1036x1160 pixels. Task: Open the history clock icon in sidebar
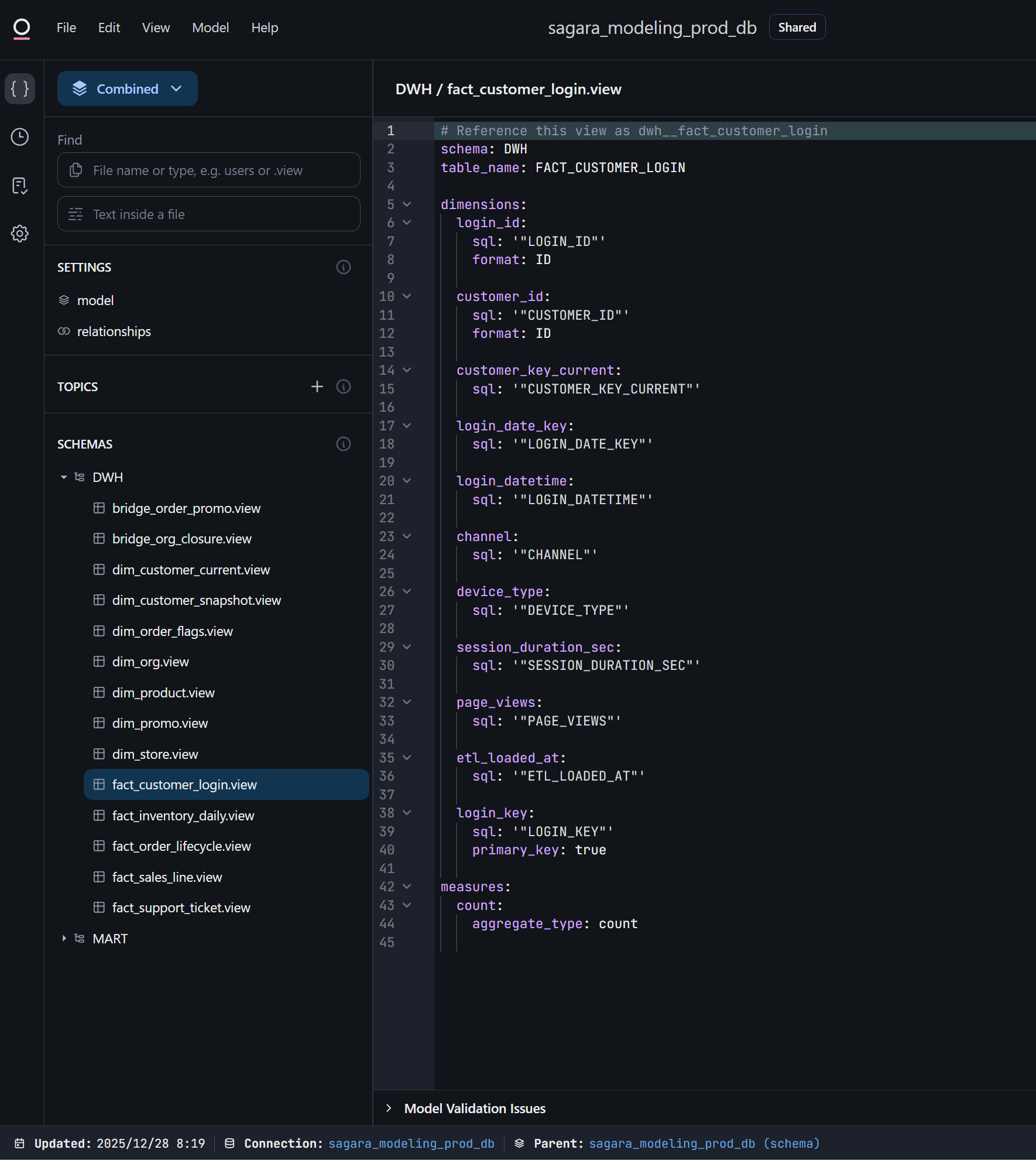20,137
